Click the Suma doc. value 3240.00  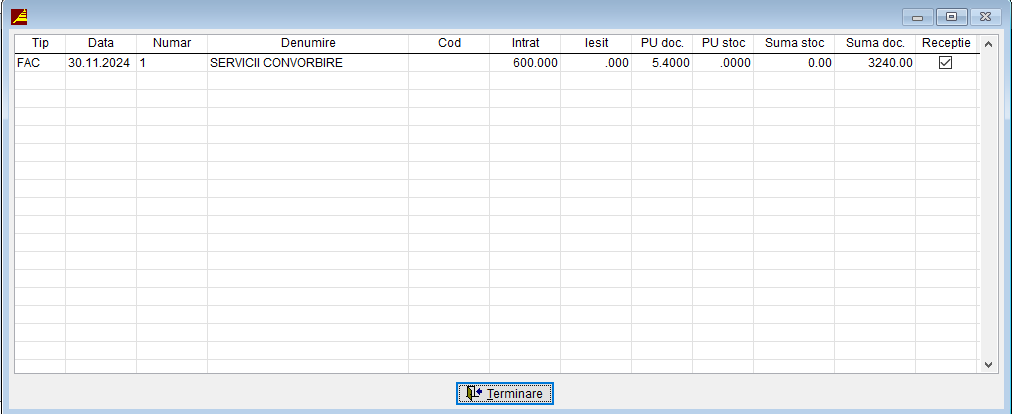click(875, 62)
